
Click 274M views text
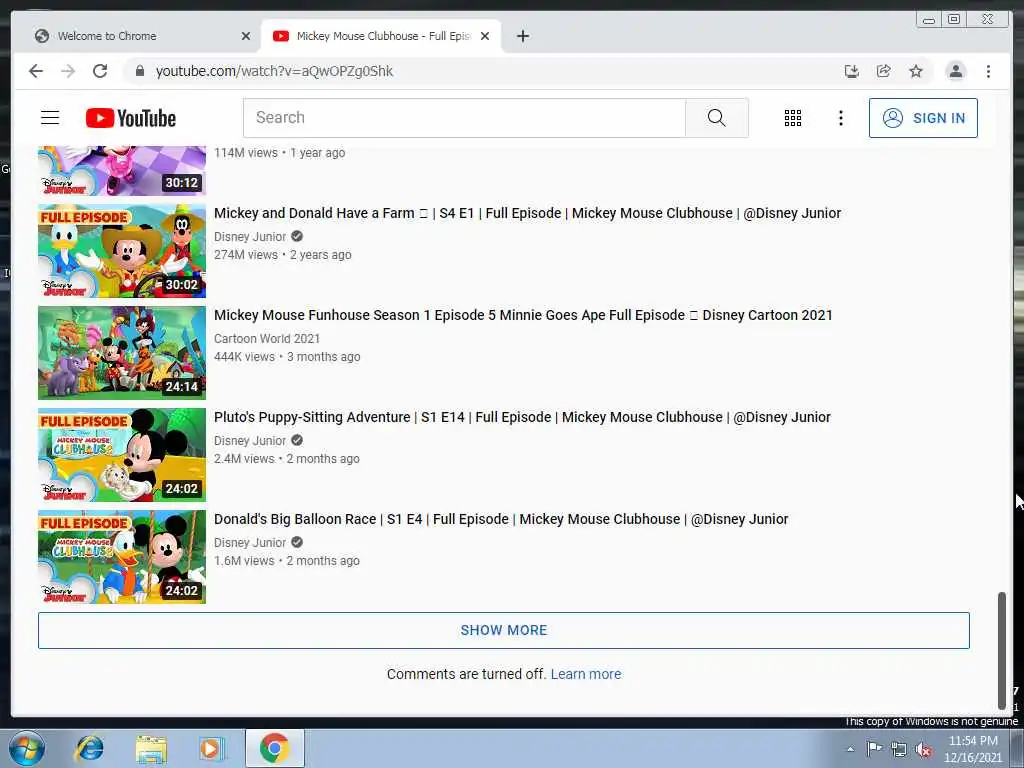246,255
